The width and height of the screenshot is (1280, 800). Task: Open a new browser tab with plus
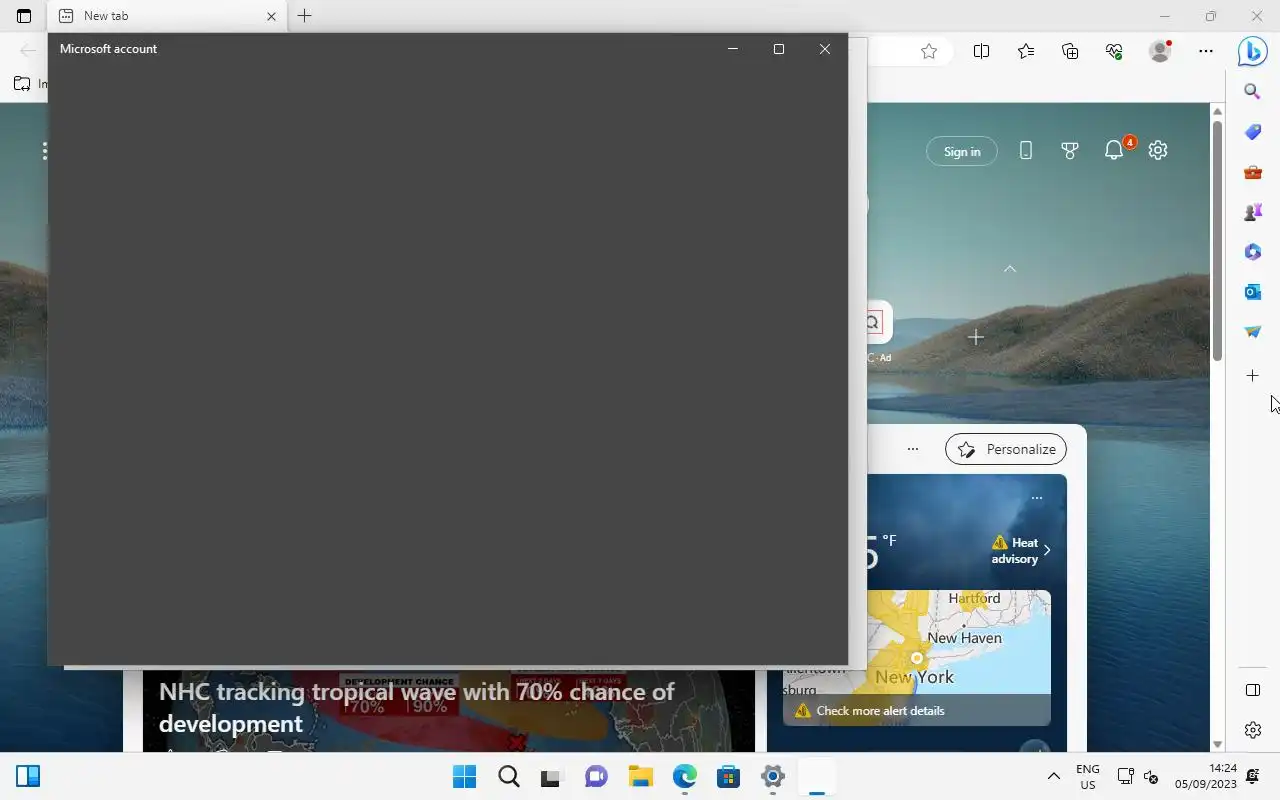[x=305, y=16]
